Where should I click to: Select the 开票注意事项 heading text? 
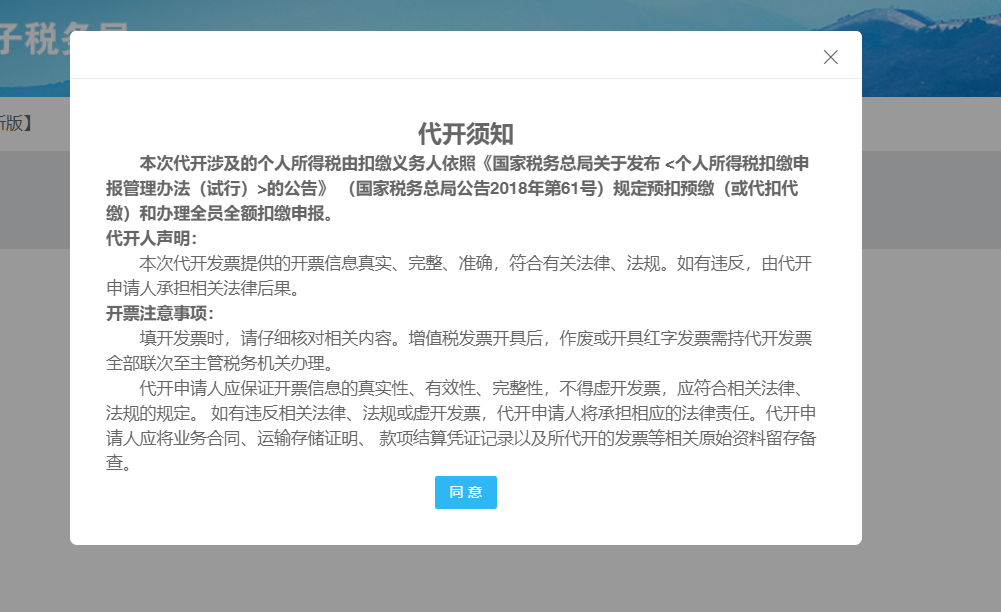tap(158, 311)
